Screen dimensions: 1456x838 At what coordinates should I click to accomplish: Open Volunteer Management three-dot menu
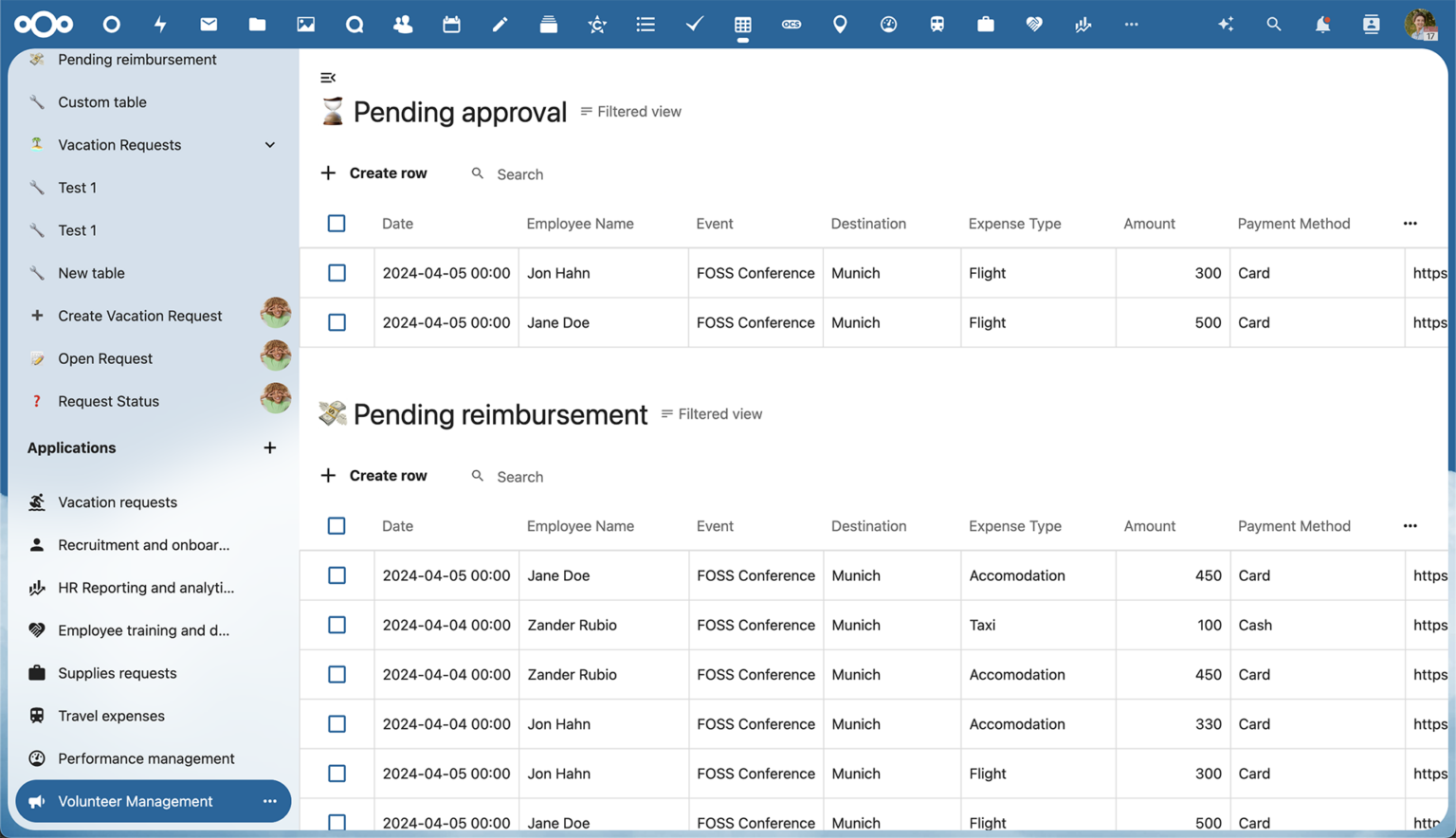tap(268, 801)
